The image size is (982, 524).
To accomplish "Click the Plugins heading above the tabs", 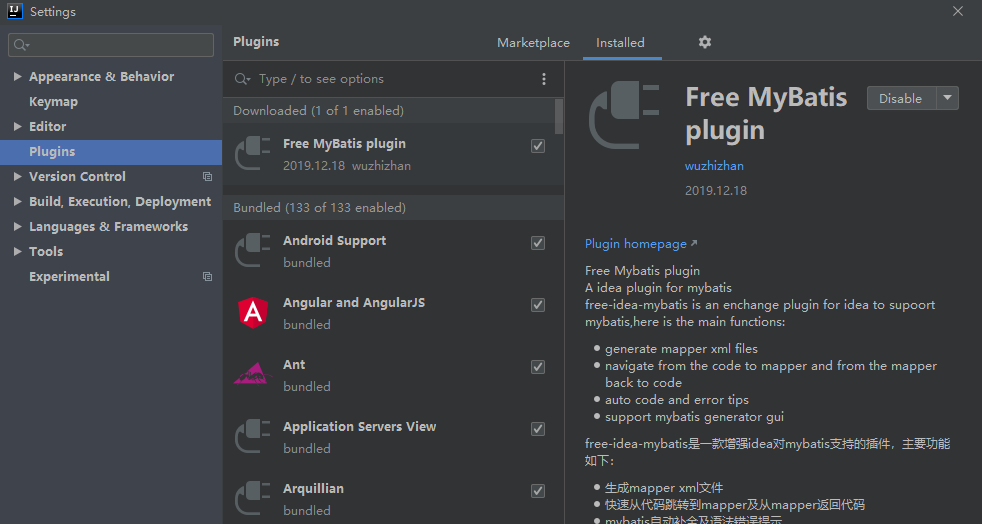I will [x=256, y=42].
